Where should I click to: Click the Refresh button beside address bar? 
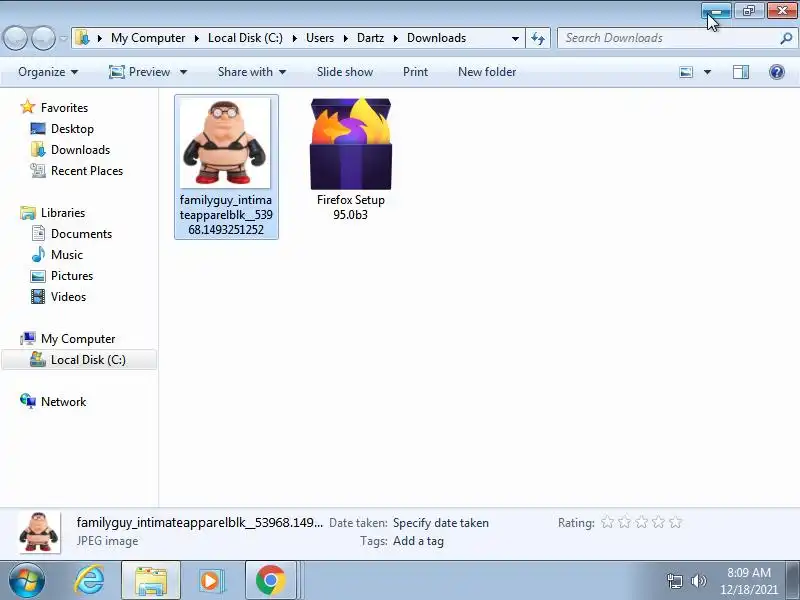538,38
